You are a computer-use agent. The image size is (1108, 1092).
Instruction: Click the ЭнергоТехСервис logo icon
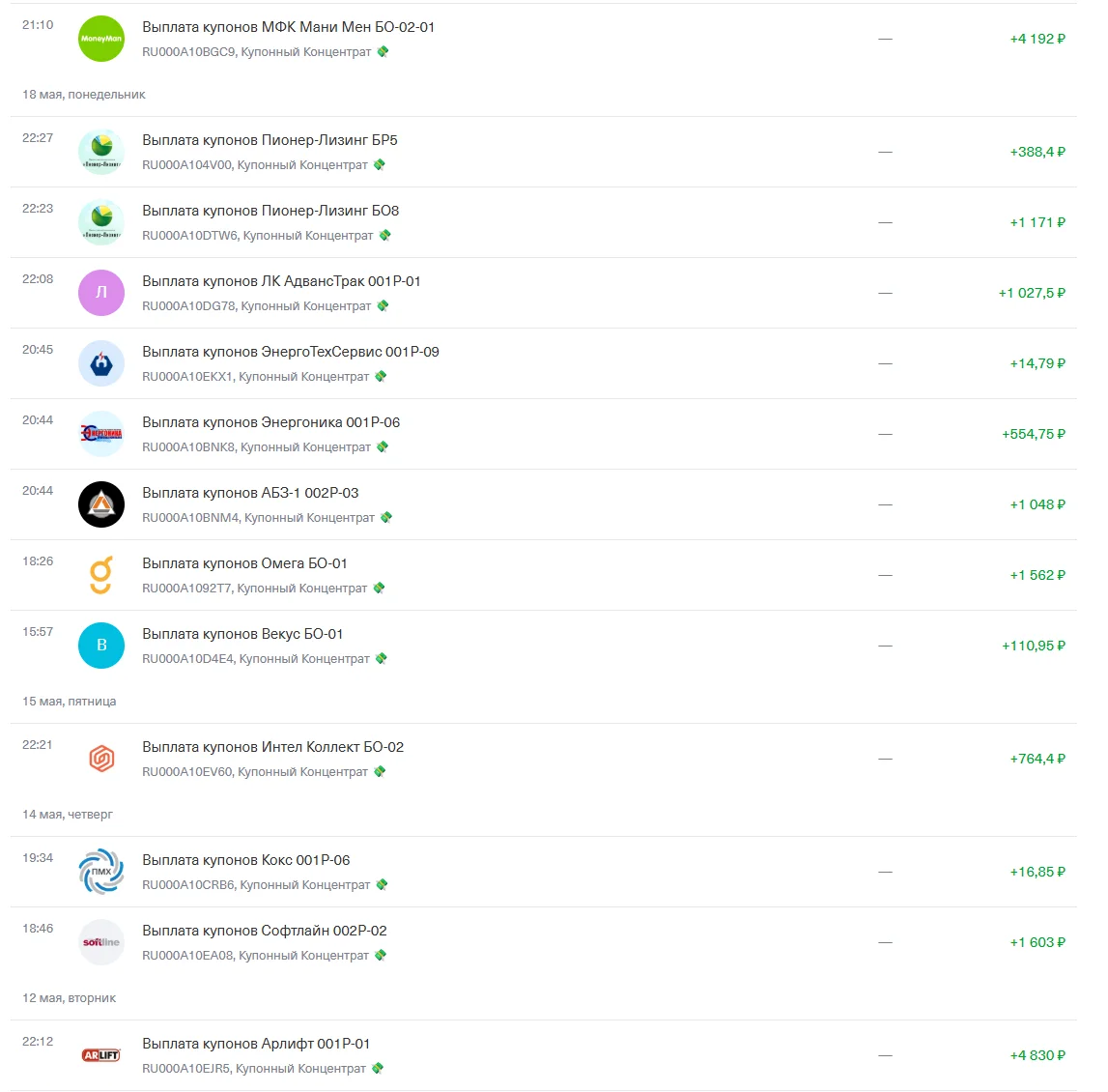click(101, 363)
